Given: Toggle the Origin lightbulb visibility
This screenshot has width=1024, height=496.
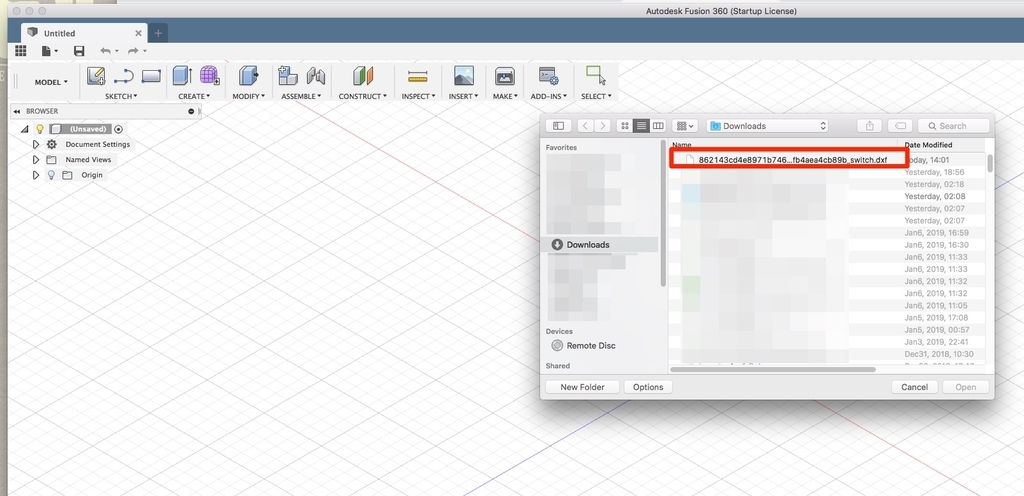Looking at the screenshot, I should tap(51, 175).
